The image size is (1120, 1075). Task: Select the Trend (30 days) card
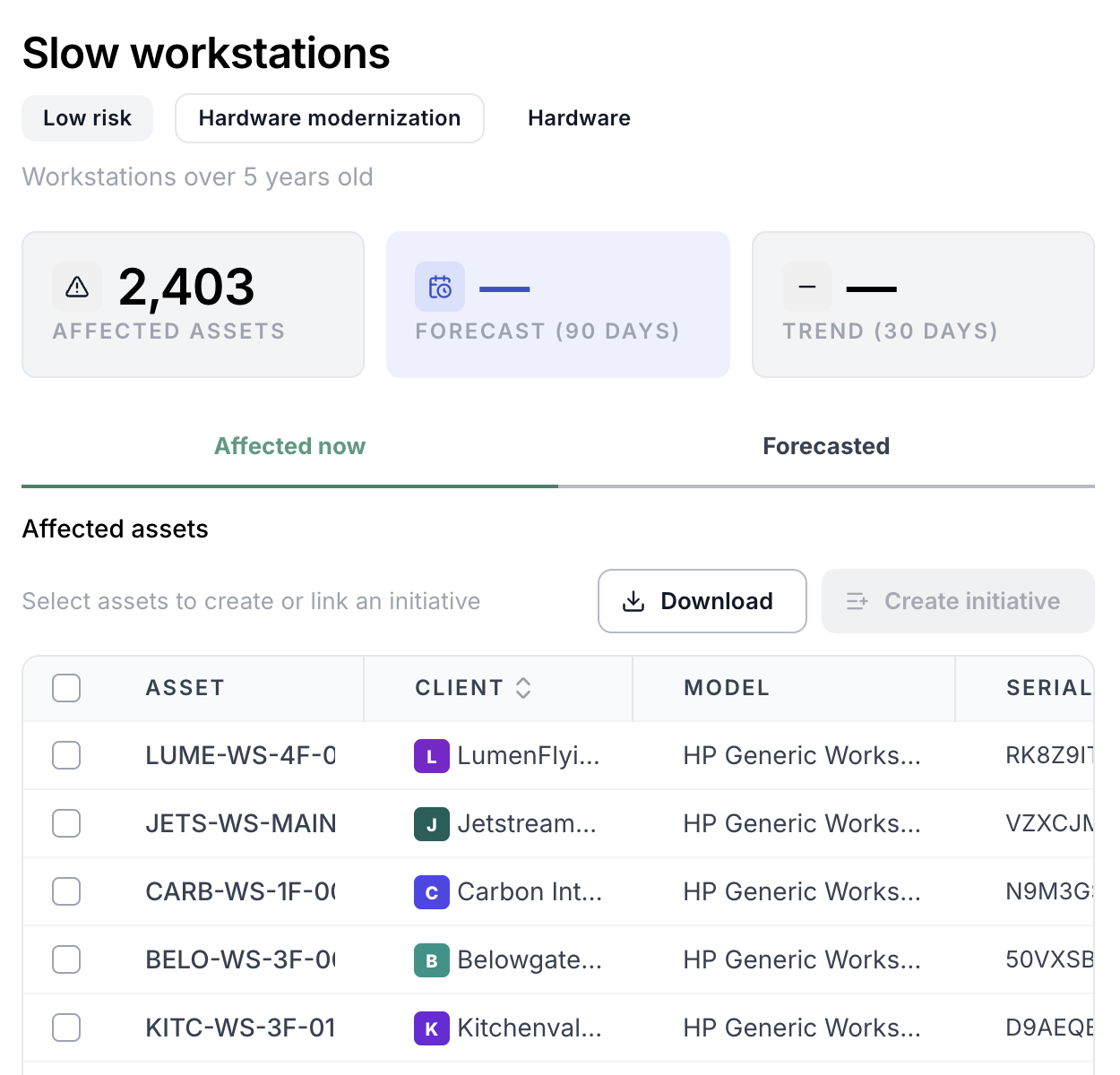tap(923, 305)
